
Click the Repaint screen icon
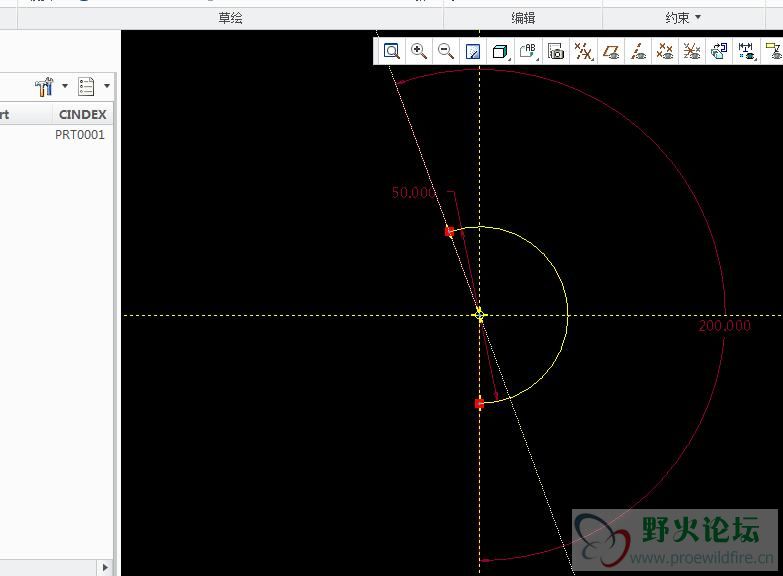point(474,51)
